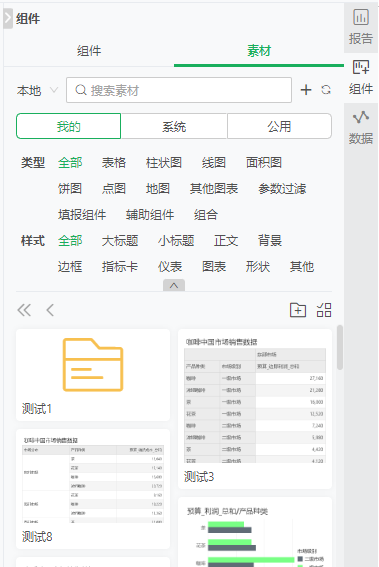
Task: Select style filter 指标卡
Action: point(120,267)
